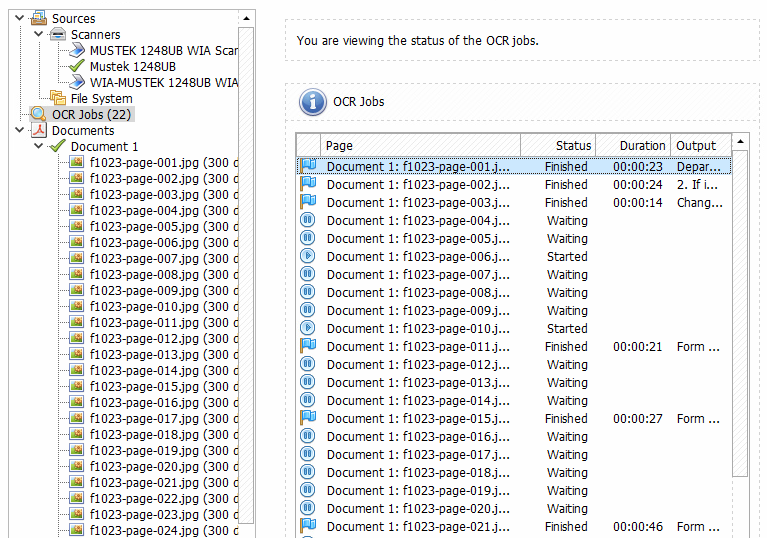The width and height of the screenshot is (767, 538).
Task: Select the File System tree item
Action: [101, 98]
